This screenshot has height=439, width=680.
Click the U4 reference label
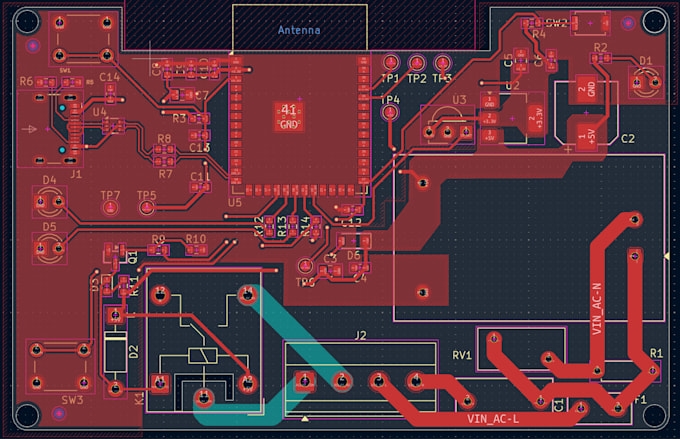[99, 112]
